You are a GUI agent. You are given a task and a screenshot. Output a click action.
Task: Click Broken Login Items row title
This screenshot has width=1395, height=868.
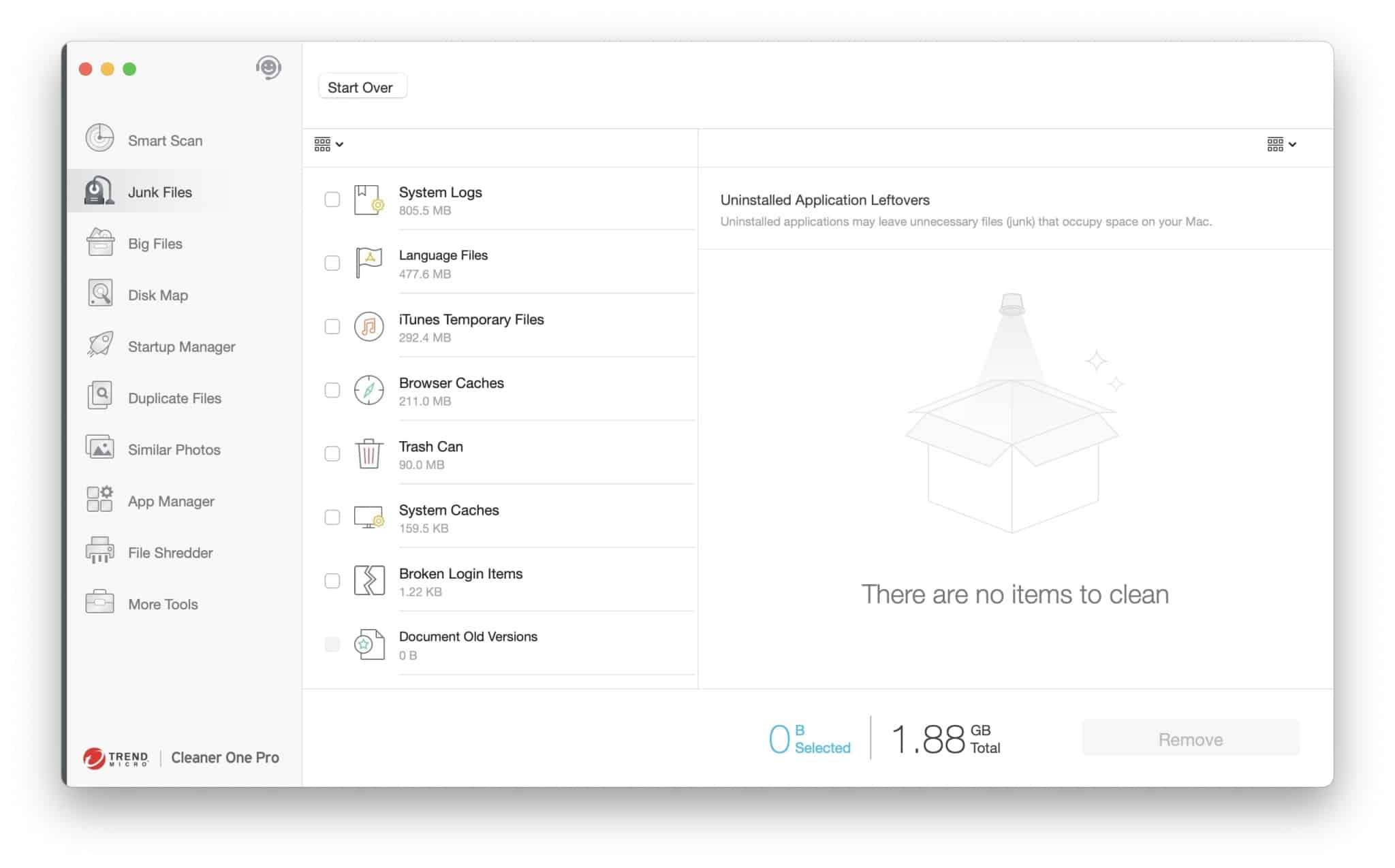pos(460,573)
